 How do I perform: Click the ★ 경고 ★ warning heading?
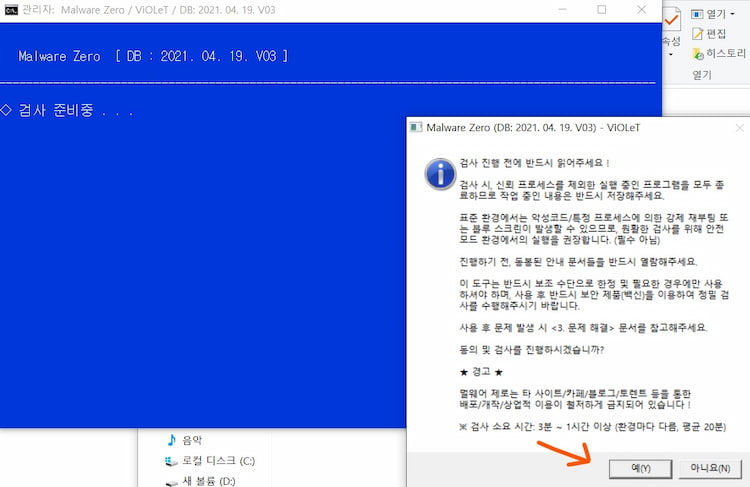(x=481, y=372)
